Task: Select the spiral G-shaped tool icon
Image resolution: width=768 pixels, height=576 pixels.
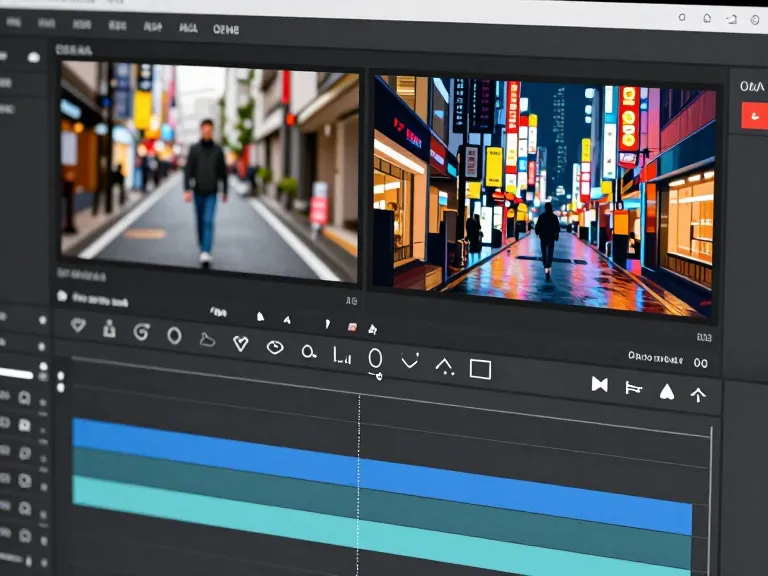Action: [142, 332]
